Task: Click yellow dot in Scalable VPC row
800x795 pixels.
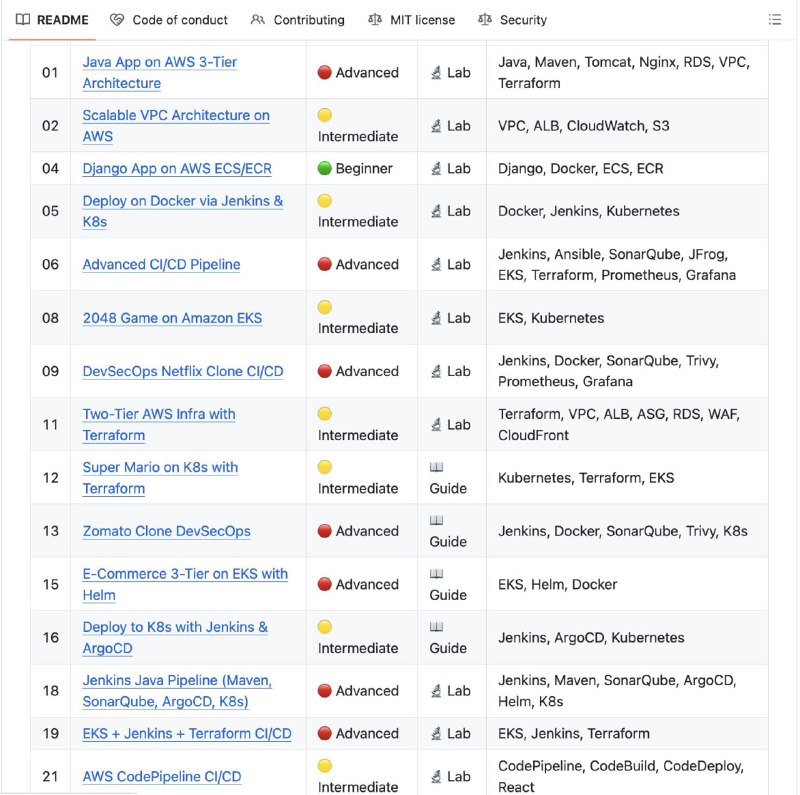Action: (x=324, y=115)
